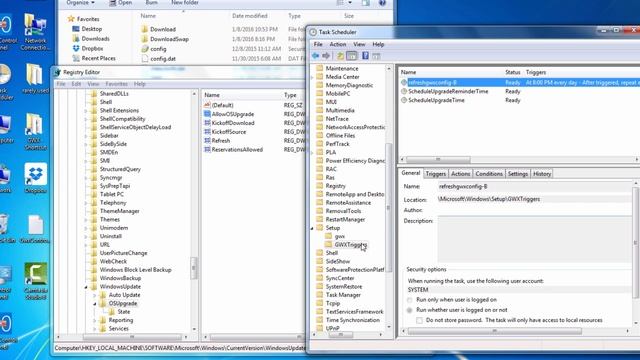Open the blue help book toolbar icon

[365, 56]
